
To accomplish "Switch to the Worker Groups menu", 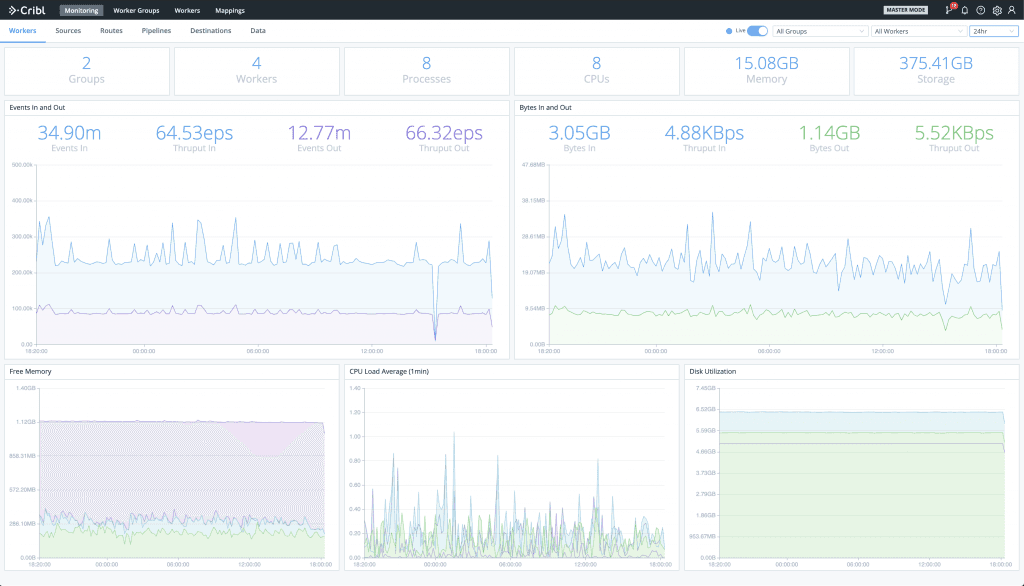I will pos(136,10).
